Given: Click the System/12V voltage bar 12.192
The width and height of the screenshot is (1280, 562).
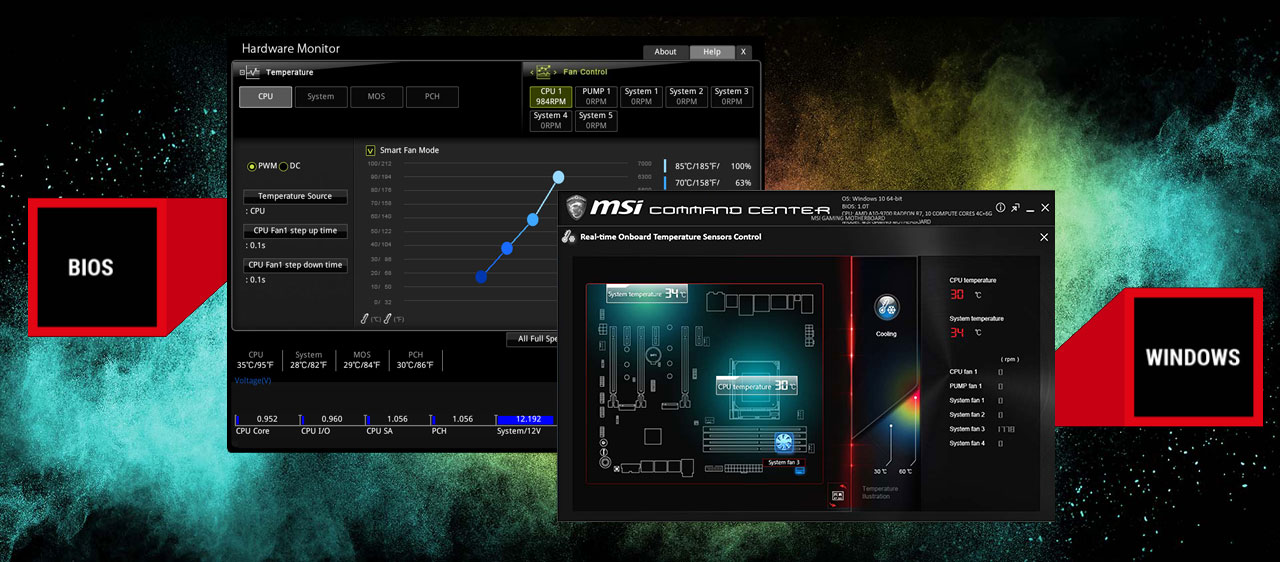Looking at the screenshot, I should pyautogui.click(x=526, y=419).
